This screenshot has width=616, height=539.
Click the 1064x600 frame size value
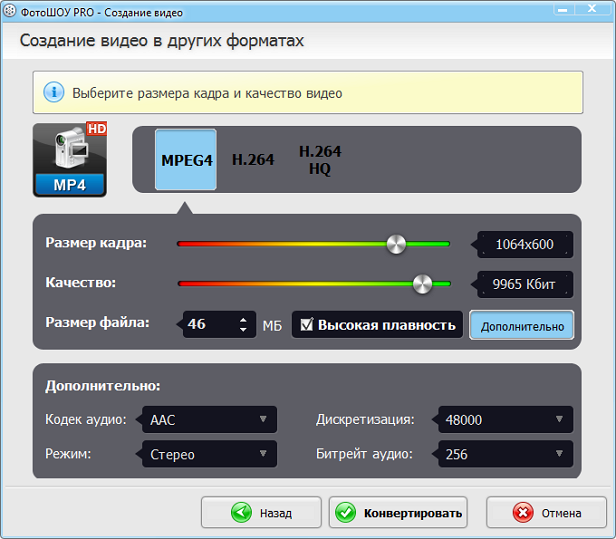525,244
